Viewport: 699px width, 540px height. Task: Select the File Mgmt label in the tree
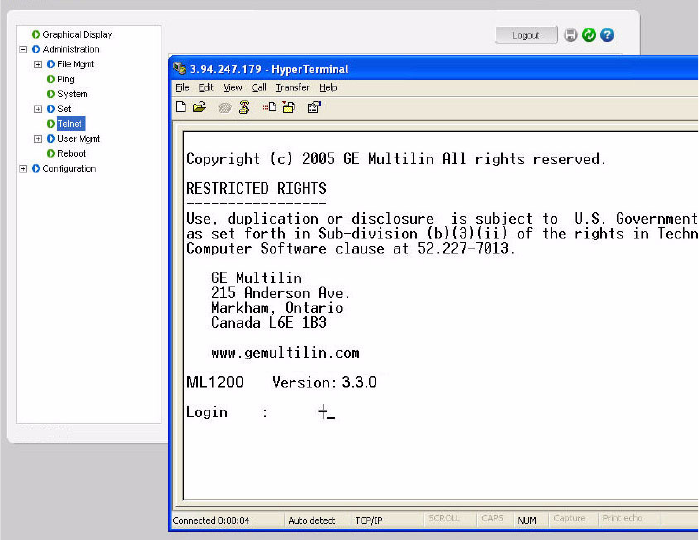75,64
